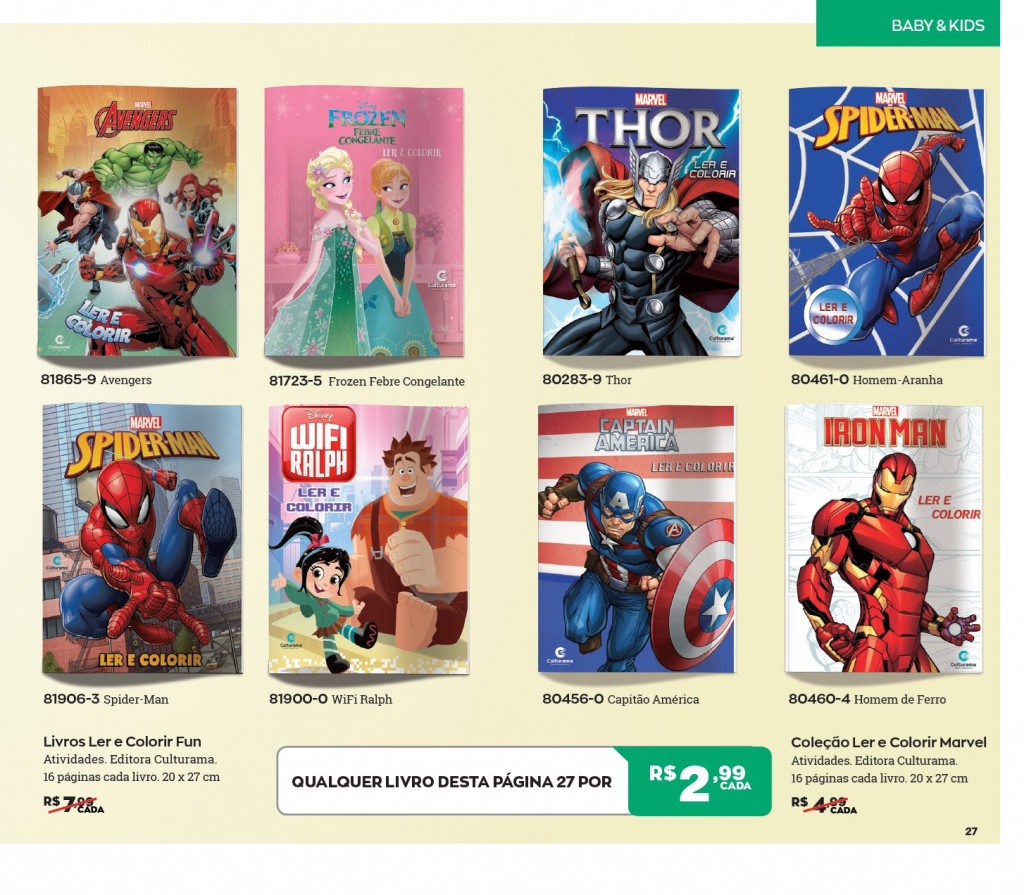Select the Spider-Man city cover
The height and width of the screenshot is (895, 1024).
click(142, 539)
